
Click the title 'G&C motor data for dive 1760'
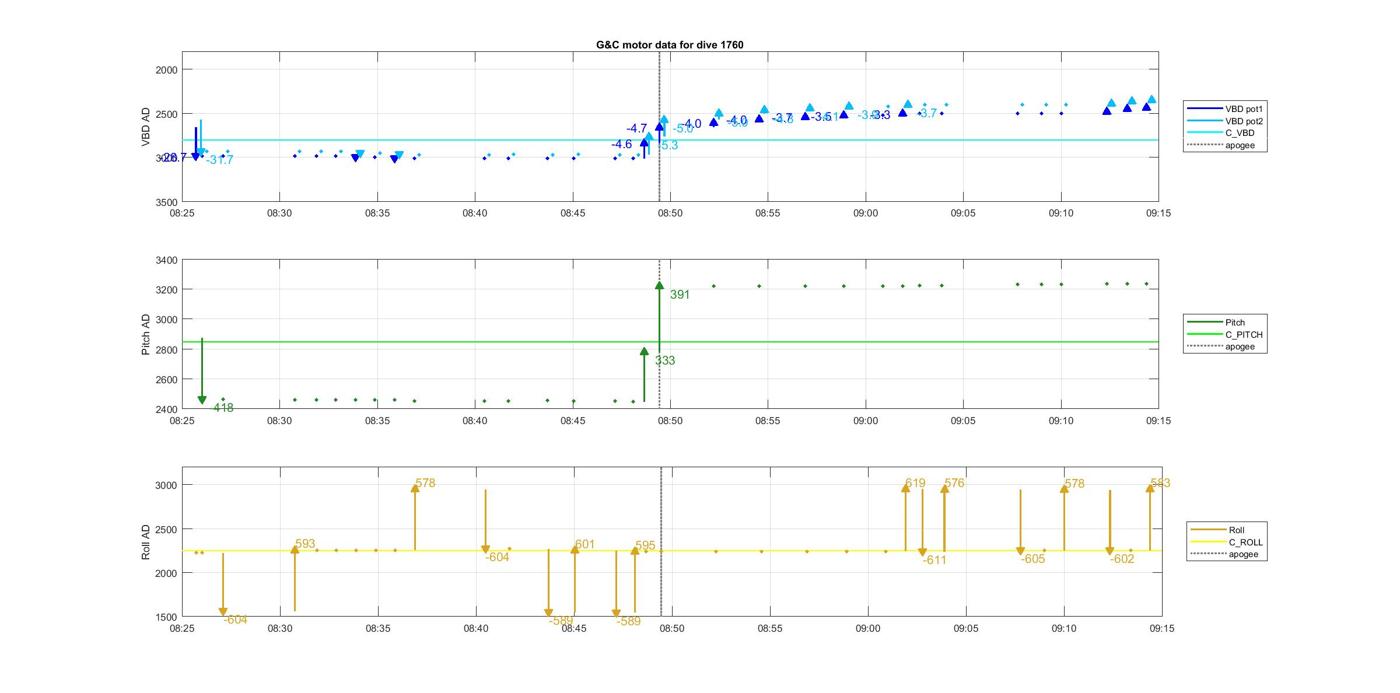tap(669, 45)
